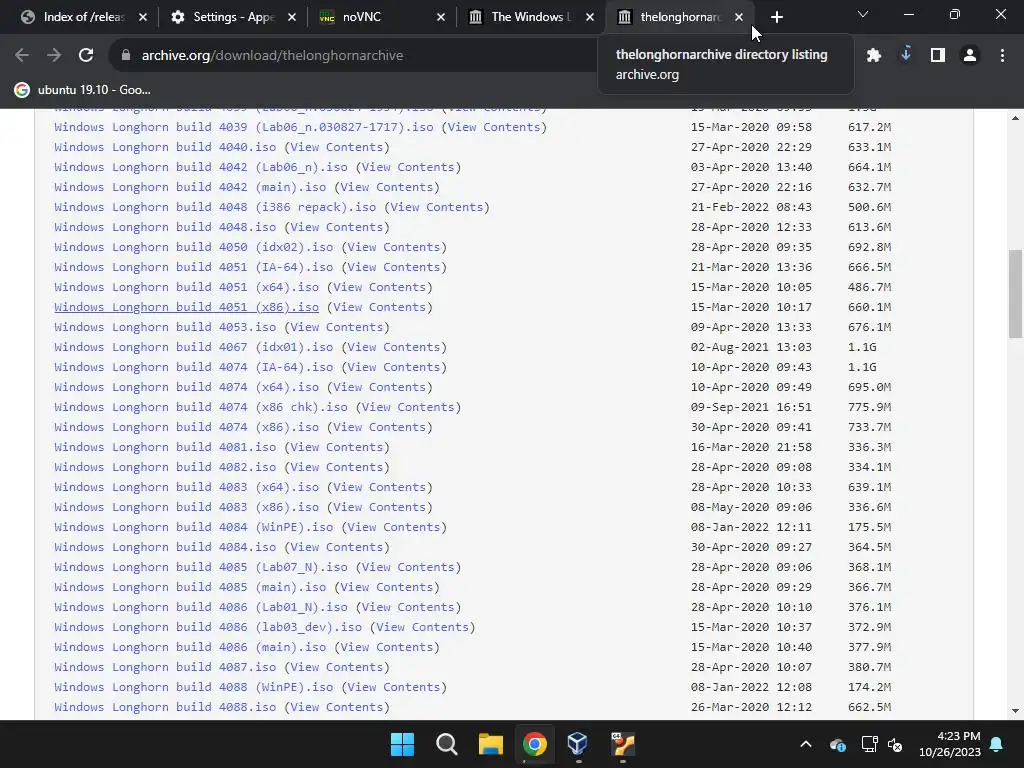Download Longhorn build 4050 (idx02).iso
Image resolution: width=1024 pixels, height=768 pixels.
click(x=193, y=248)
